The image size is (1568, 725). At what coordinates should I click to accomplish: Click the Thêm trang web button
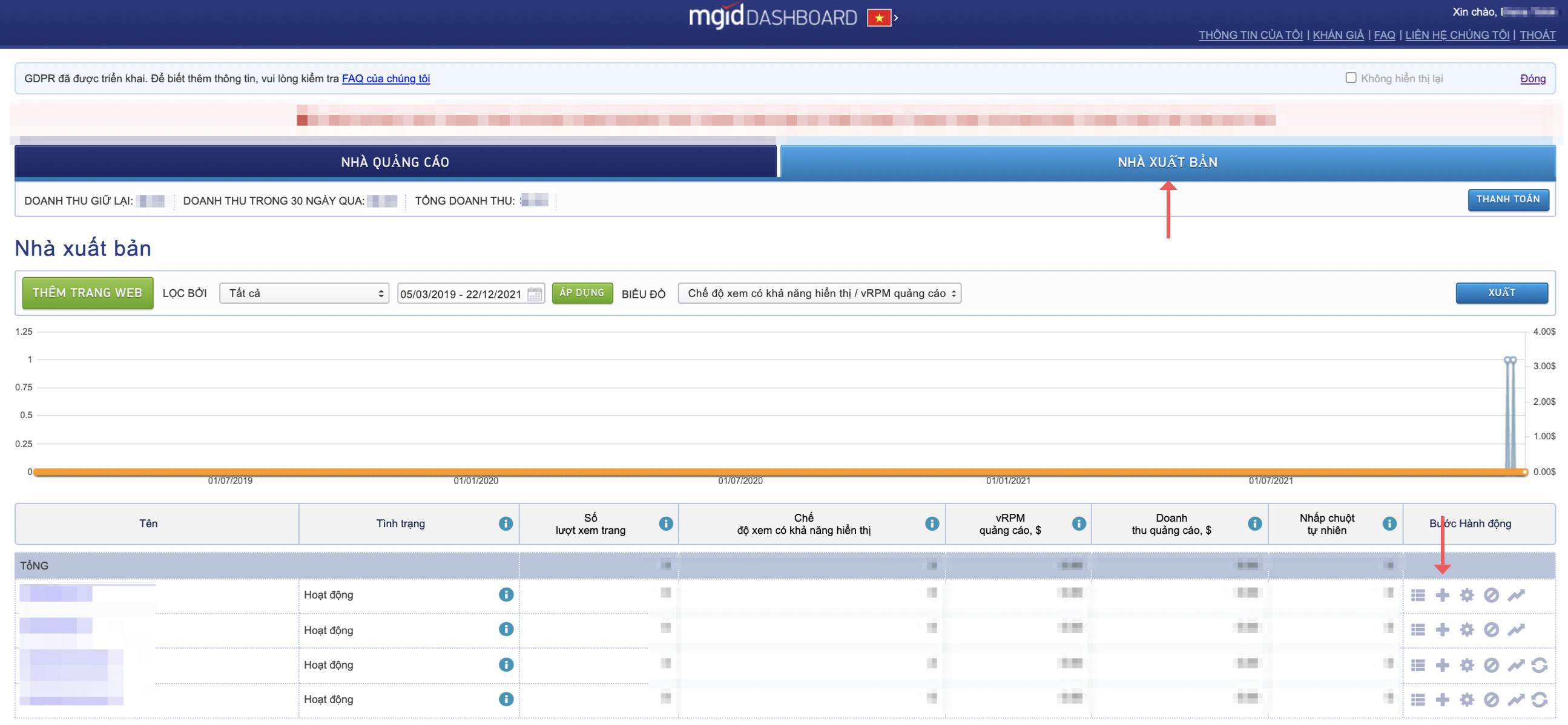point(87,292)
